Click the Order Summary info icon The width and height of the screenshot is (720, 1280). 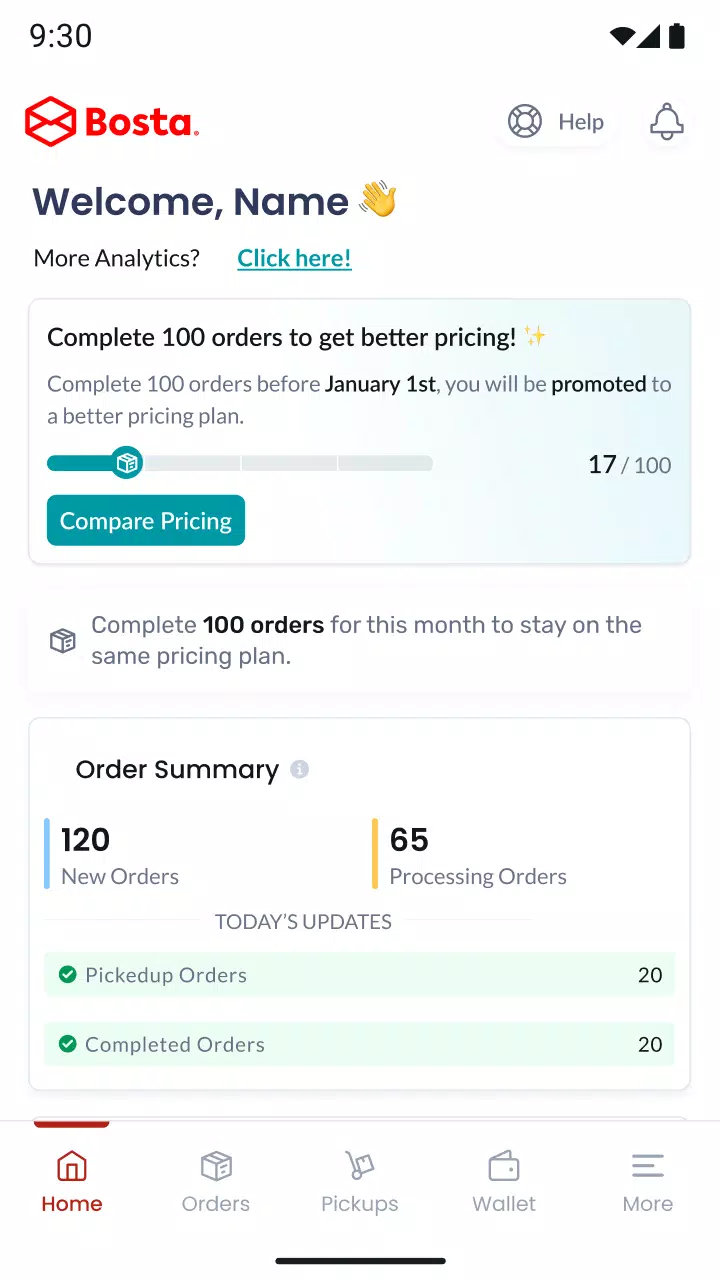[299, 769]
